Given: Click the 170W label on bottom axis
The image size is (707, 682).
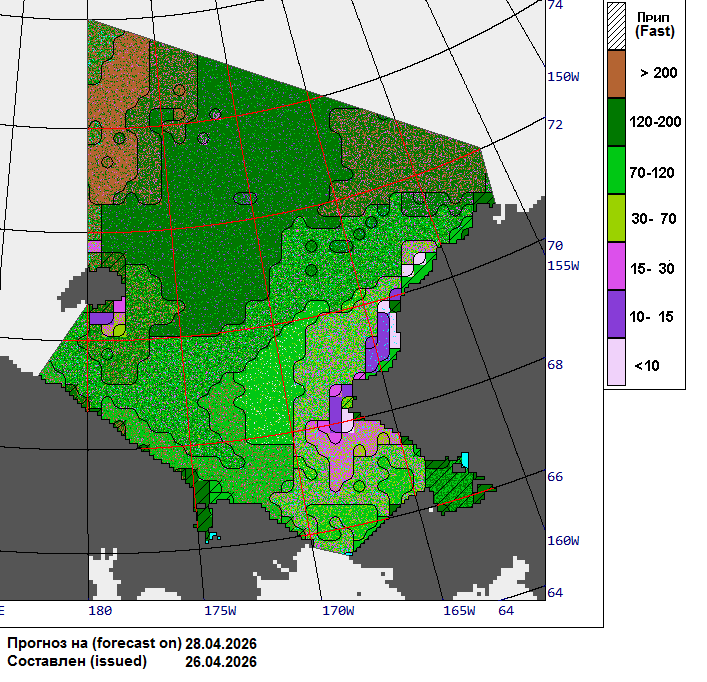Looking at the screenshot, I should [x=338, y=610].
